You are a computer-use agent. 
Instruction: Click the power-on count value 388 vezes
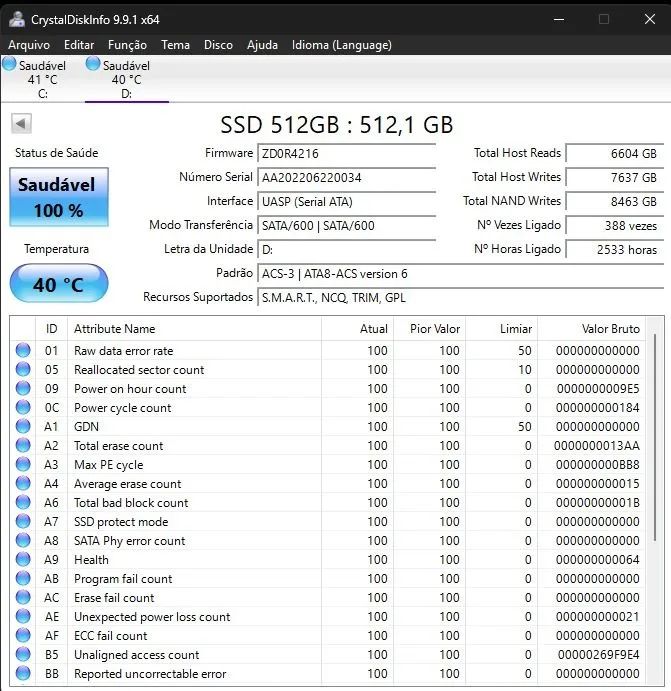(615, 226)
